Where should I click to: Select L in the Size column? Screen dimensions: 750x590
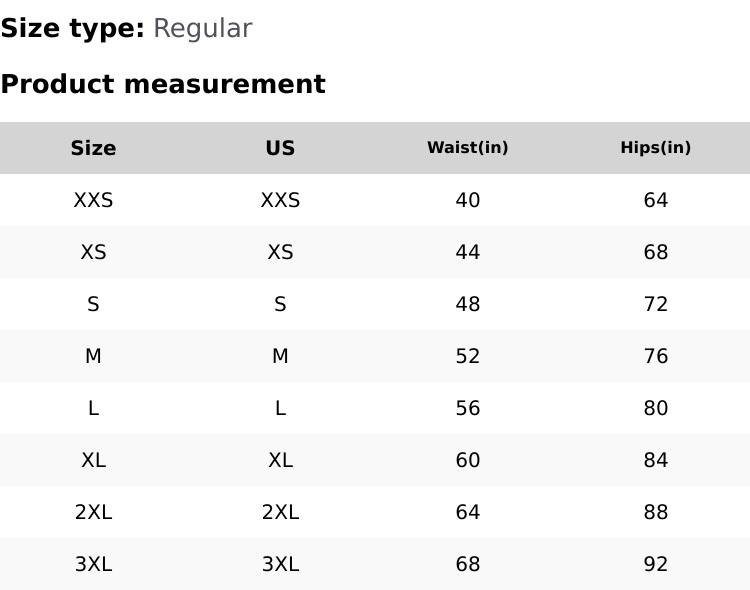[x=93, y=408]
